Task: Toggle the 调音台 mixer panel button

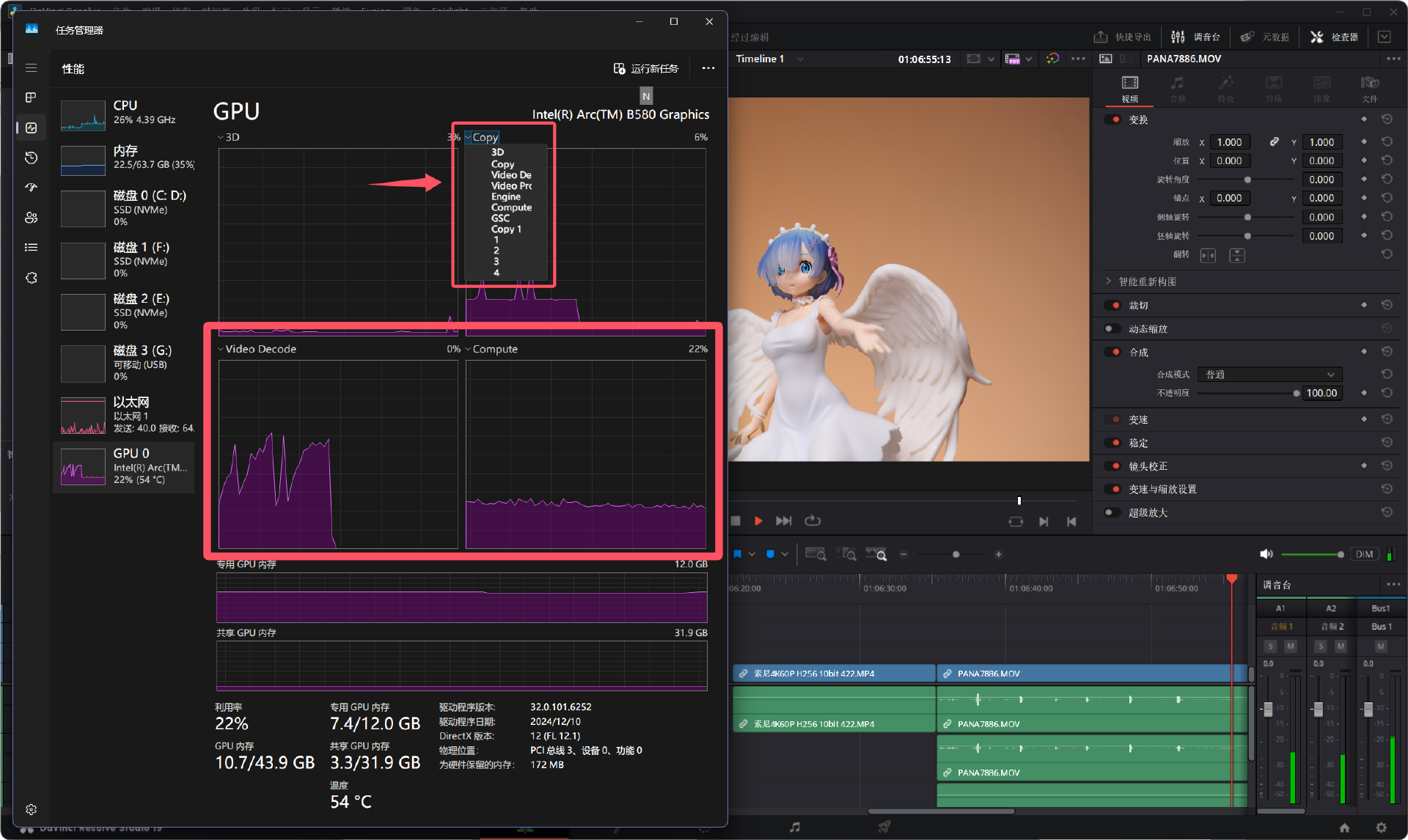Action: click(1195, 37)
